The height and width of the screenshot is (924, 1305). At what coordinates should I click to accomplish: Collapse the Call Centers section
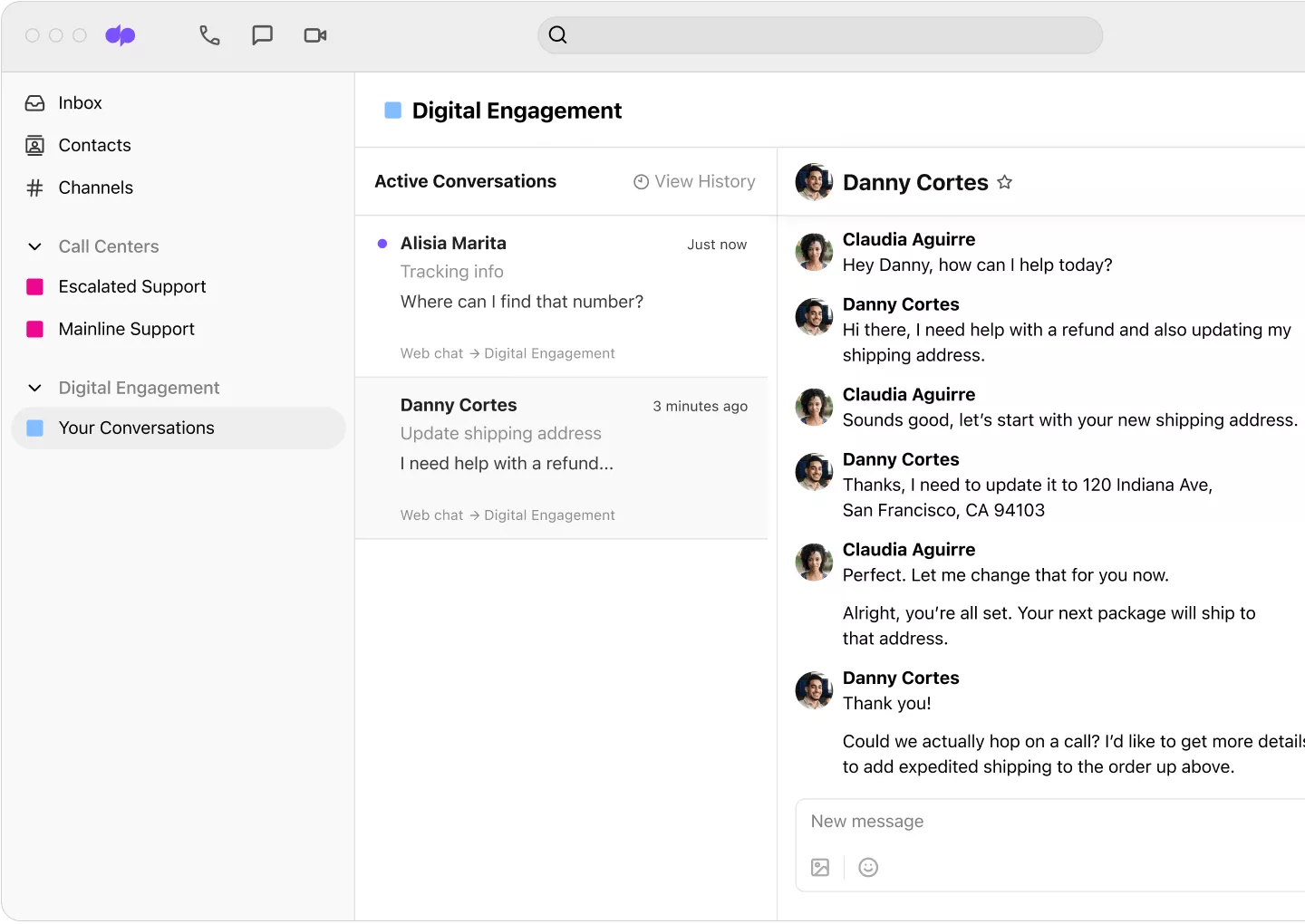[34, 246]
